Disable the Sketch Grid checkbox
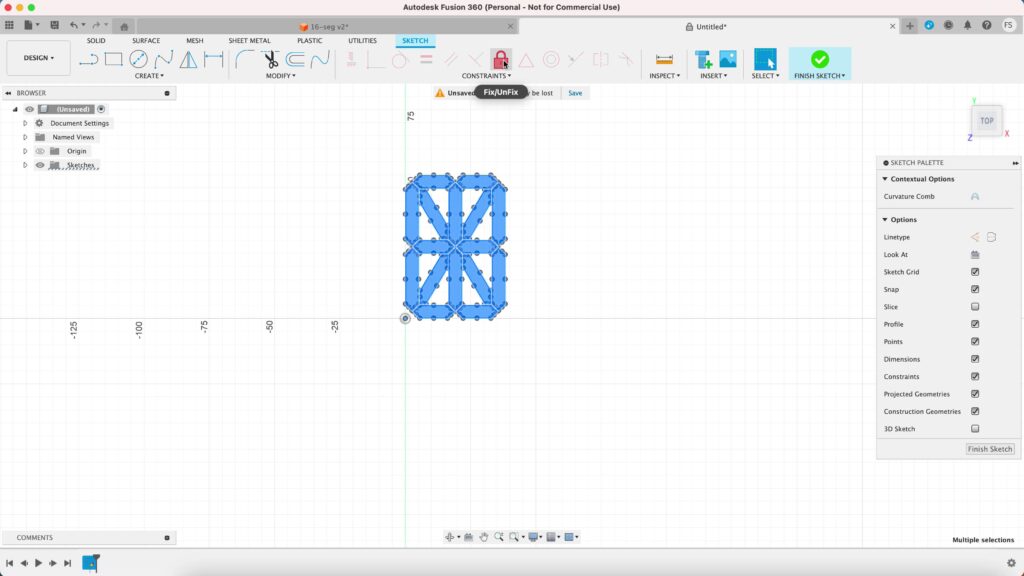Viewport: 1024px width, 576px height. tap(975, 272)
